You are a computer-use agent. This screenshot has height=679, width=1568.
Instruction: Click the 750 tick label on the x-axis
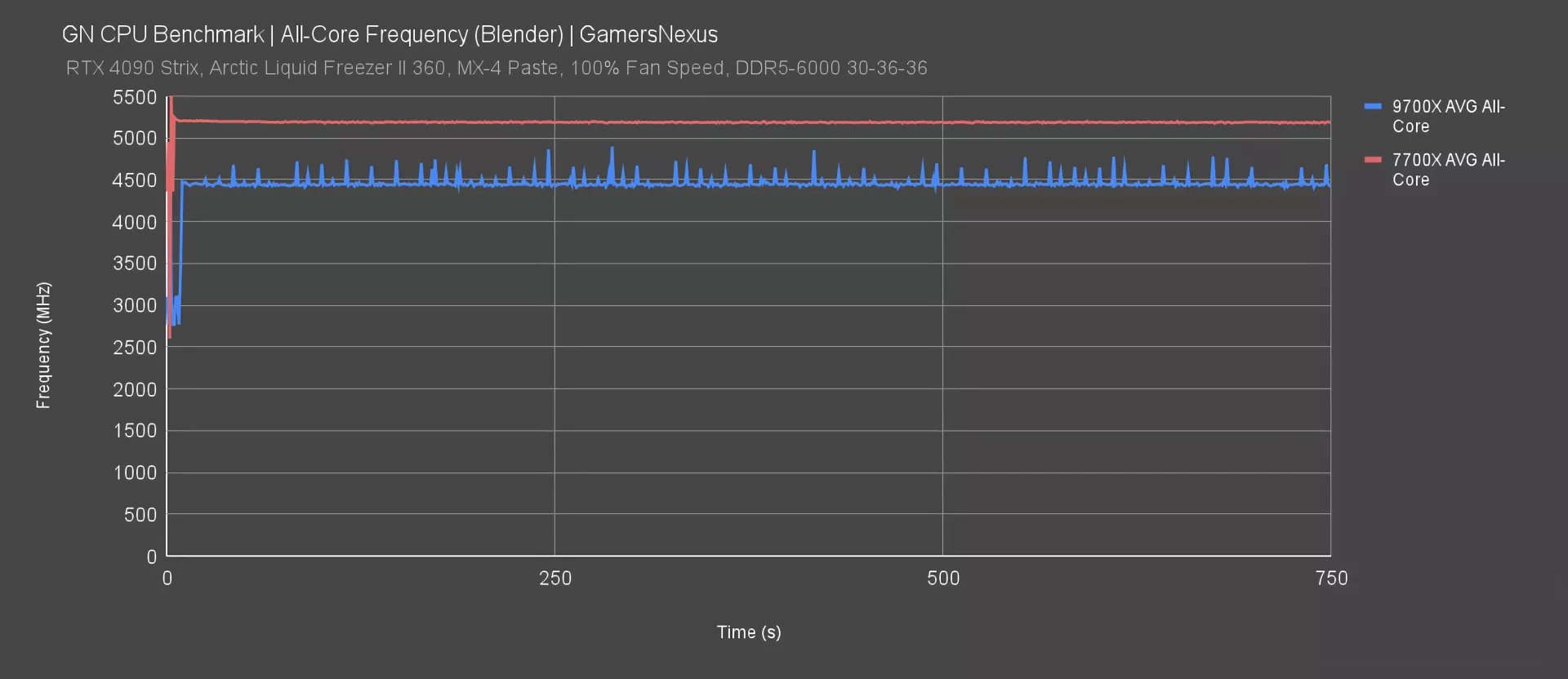click(x=1331, y=579)
